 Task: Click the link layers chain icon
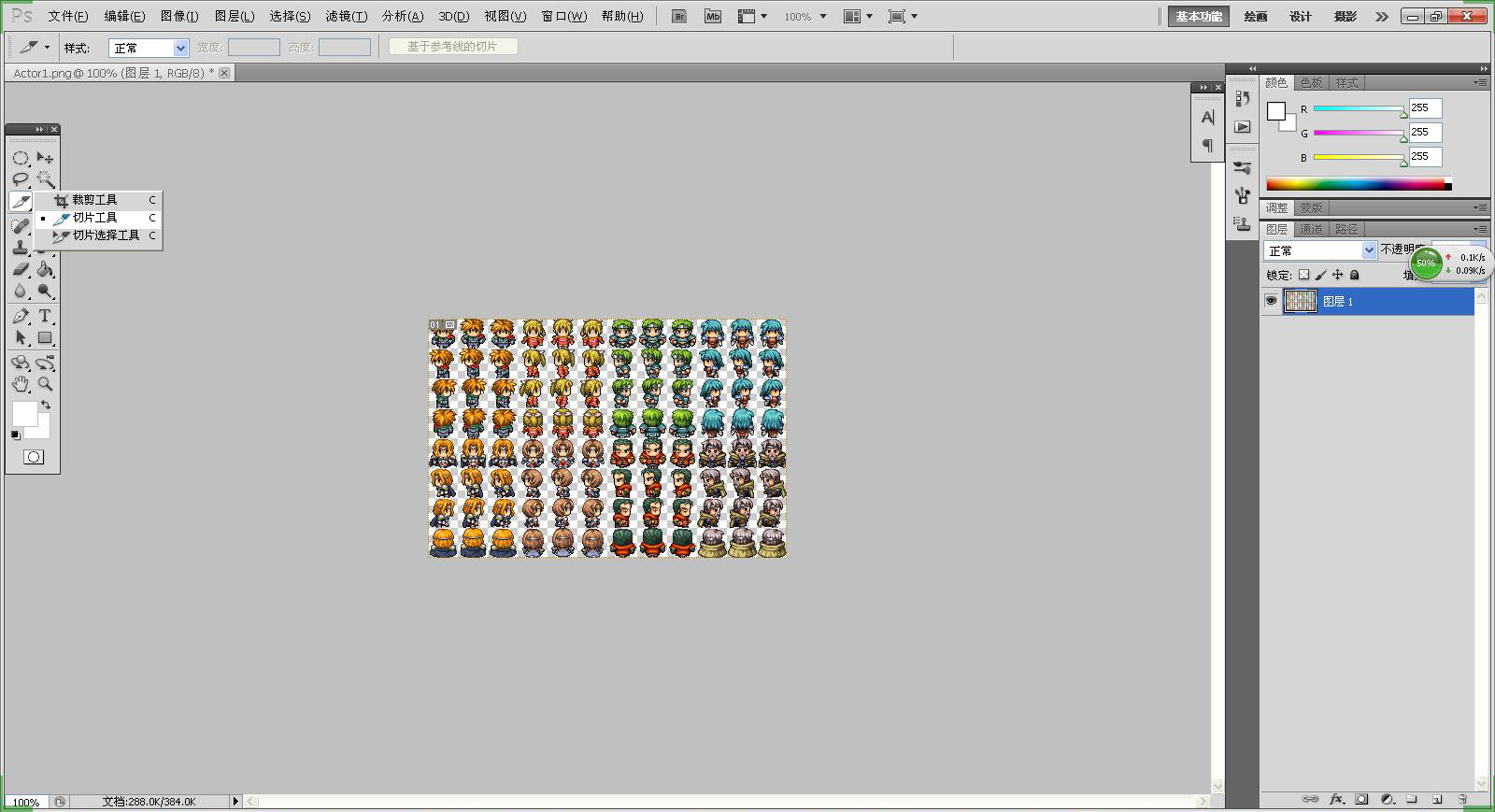tap(1310, 800)
